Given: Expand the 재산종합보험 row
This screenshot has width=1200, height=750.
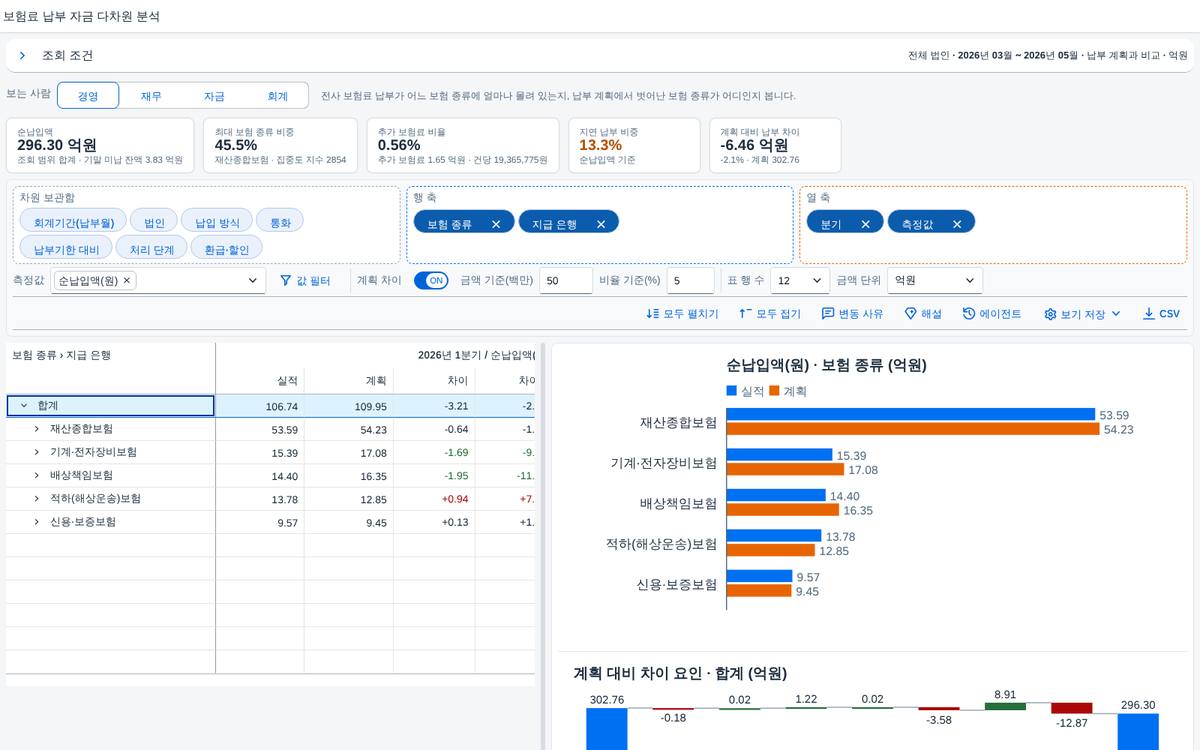Looking at the screenshot, I should [x=37, y=429].
